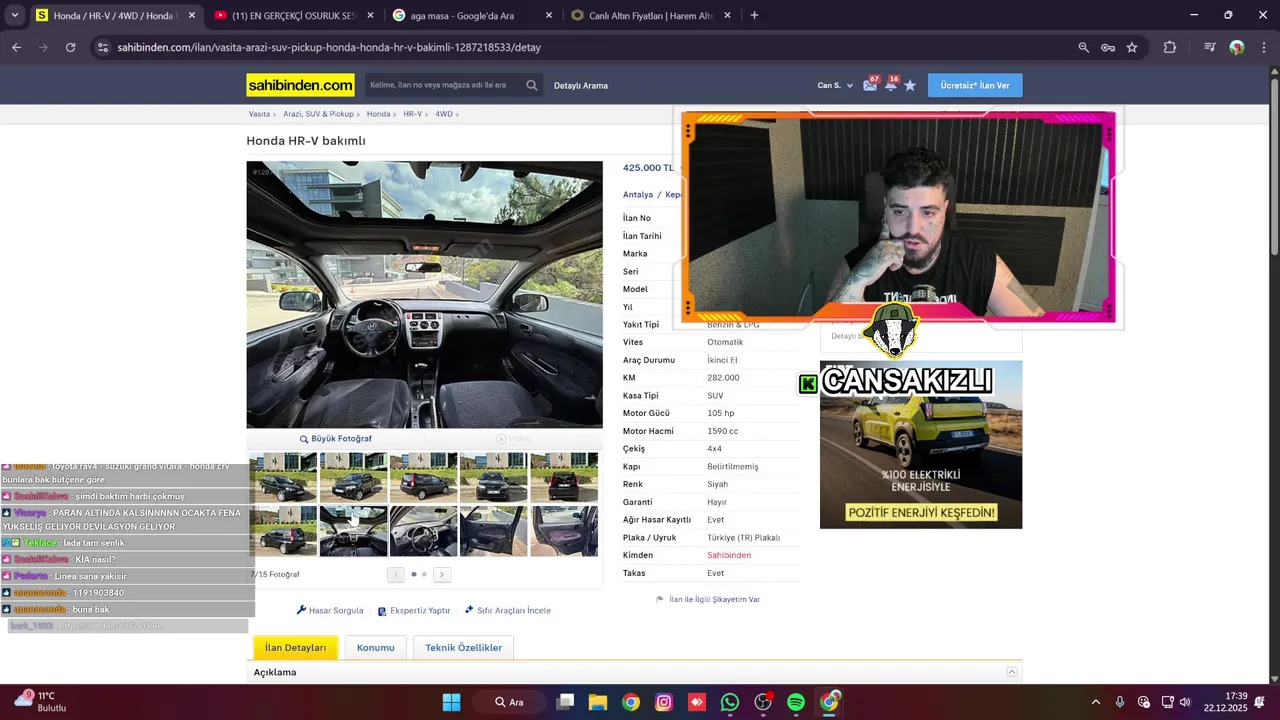Open new browser tab with plus button

coord(754,15)
